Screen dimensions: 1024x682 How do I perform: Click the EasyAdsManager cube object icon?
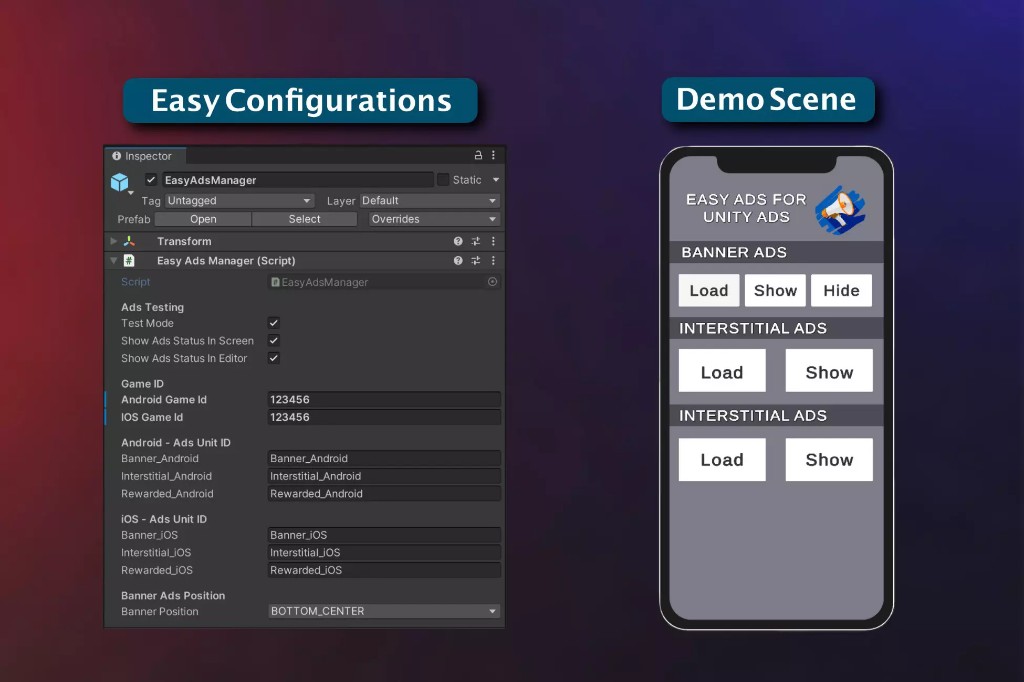(120, 182)
